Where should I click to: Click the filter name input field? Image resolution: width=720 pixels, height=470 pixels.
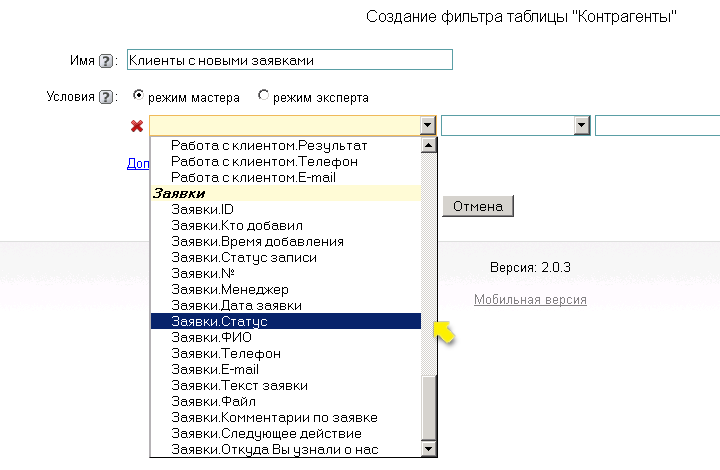tap(288, 60)
